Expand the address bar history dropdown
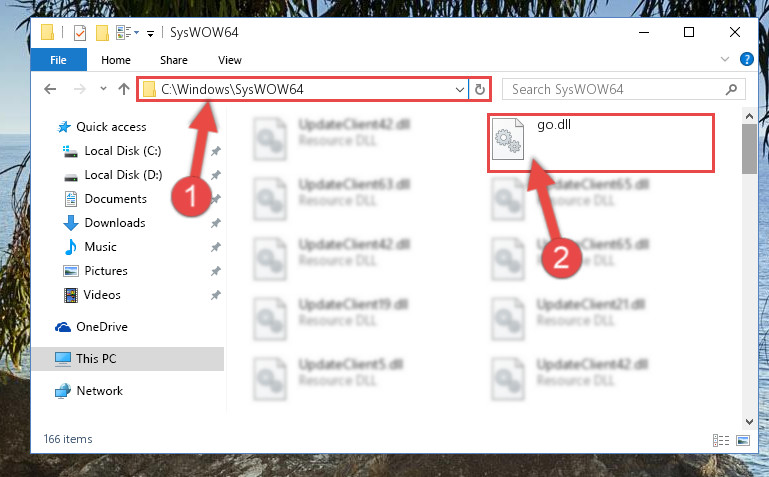 pos(460,90)
